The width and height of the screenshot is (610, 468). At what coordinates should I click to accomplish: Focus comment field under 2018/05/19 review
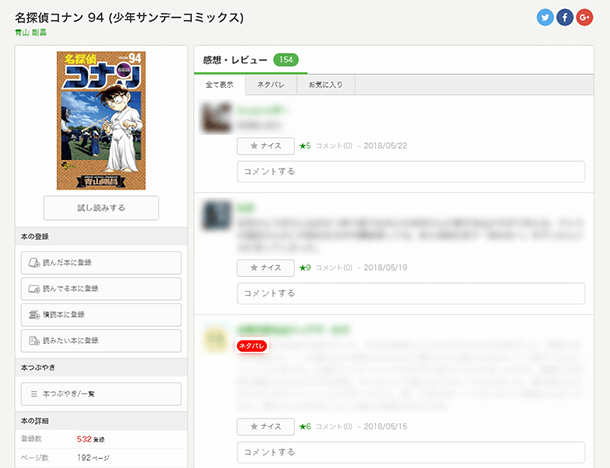411,293
